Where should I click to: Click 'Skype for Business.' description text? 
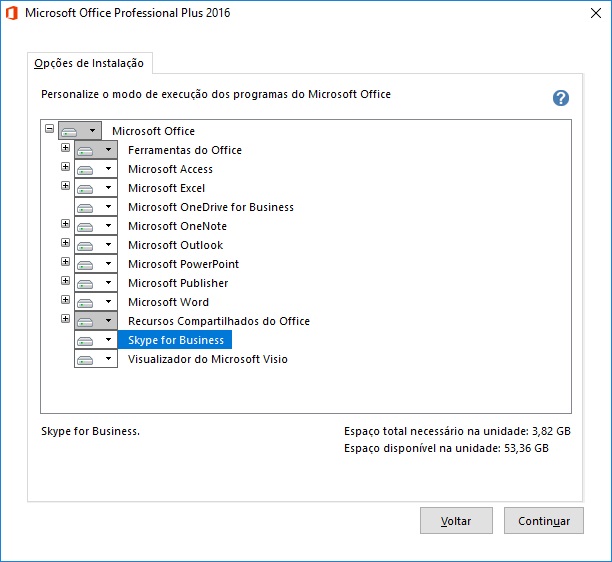[x=91, y=431]
